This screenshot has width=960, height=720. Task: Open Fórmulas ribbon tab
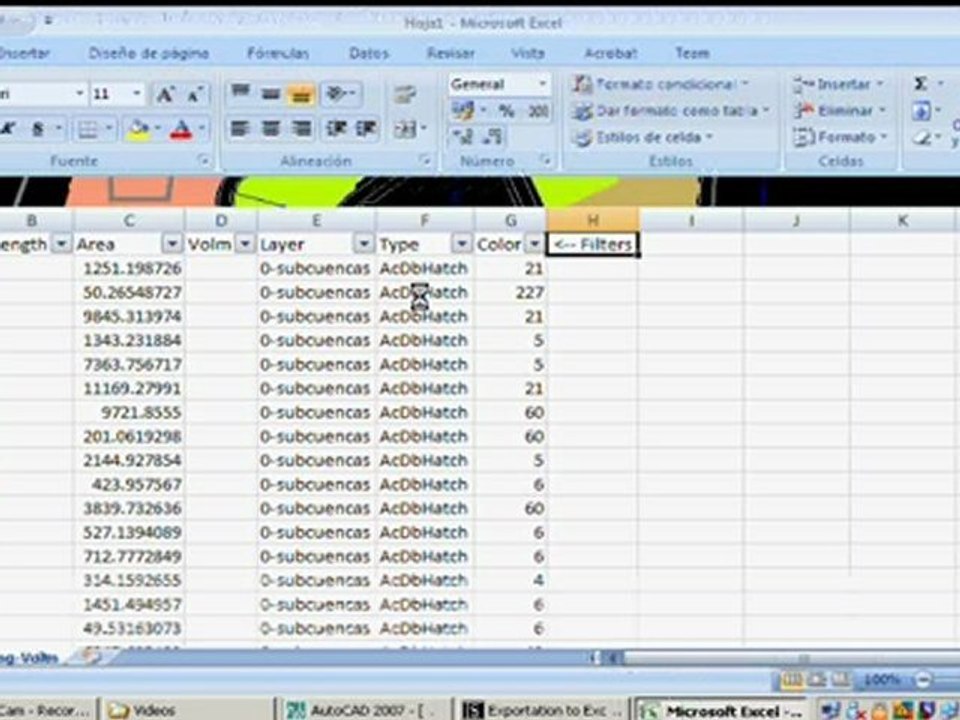pyautogui.click(x=278, y=53)
